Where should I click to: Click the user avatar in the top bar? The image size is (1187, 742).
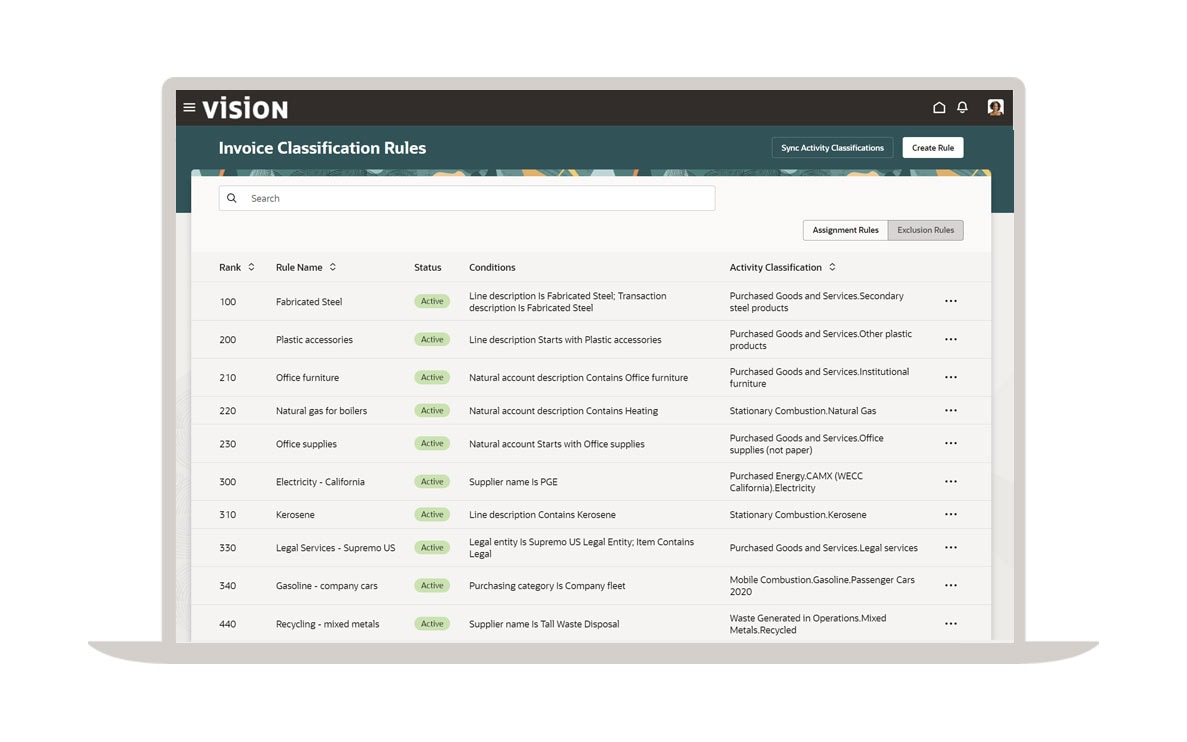click(x=995, y=107)
